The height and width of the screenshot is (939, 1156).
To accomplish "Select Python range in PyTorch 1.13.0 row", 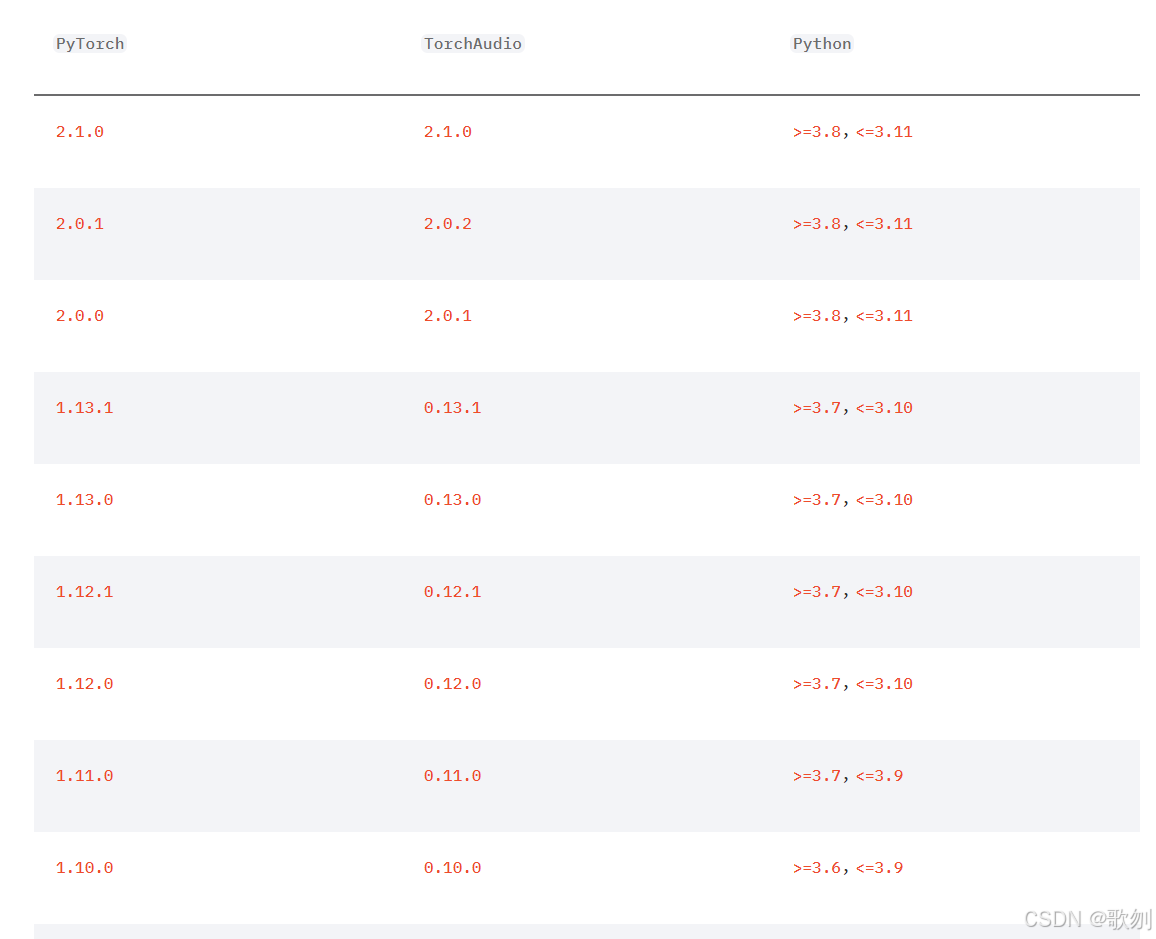I will [x=853, y=500].
